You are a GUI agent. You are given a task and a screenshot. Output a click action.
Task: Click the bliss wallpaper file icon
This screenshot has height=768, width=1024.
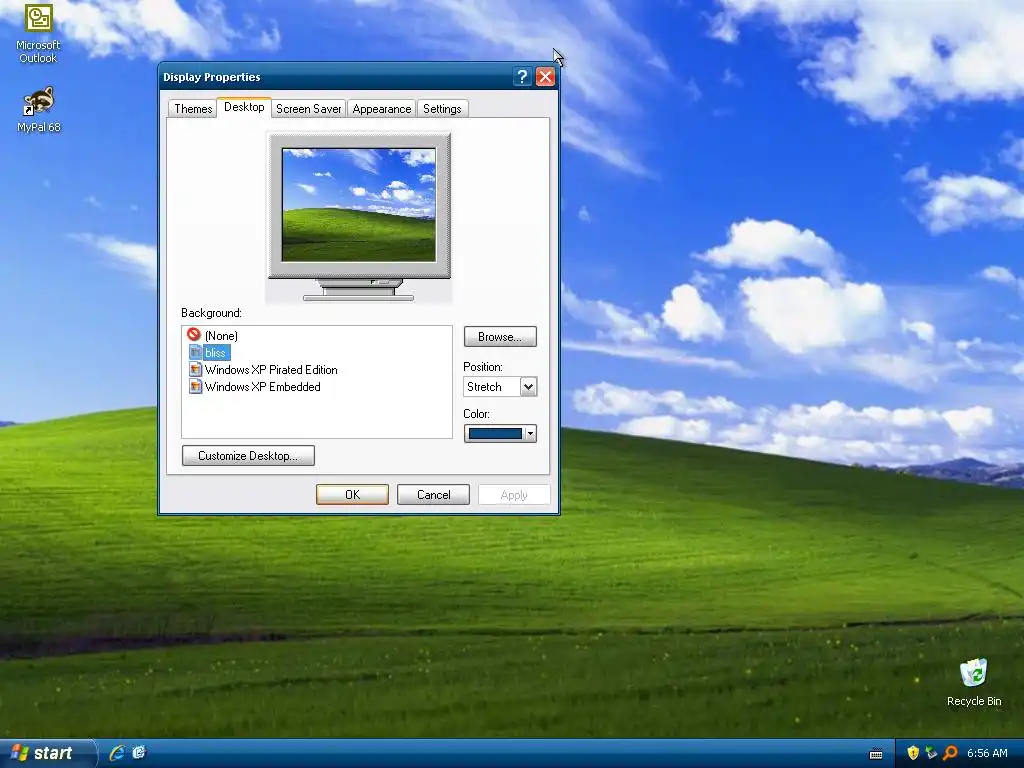pos(195,353)
